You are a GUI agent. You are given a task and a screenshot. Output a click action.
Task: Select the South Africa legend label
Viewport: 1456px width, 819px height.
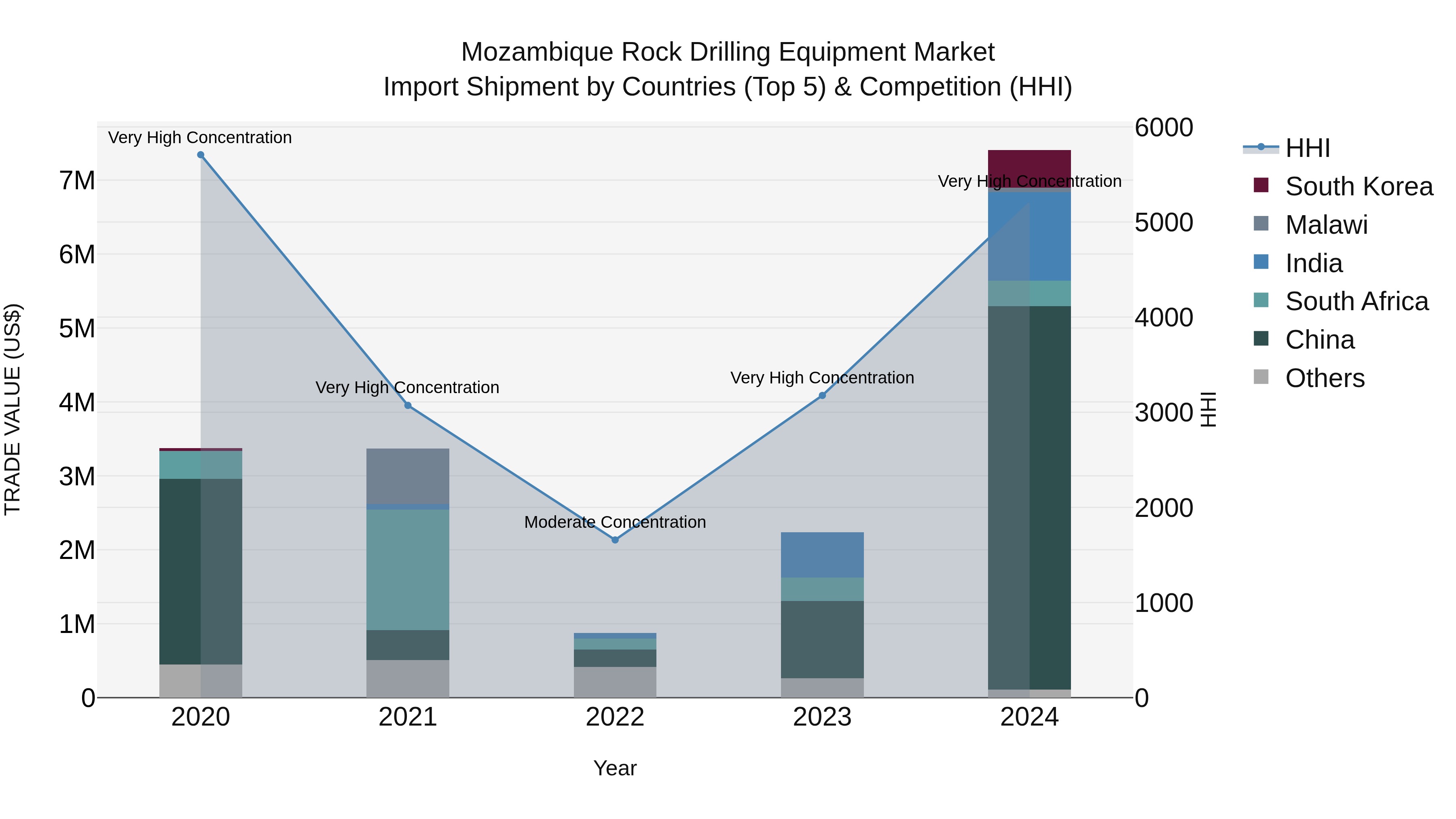(1357, 301)
